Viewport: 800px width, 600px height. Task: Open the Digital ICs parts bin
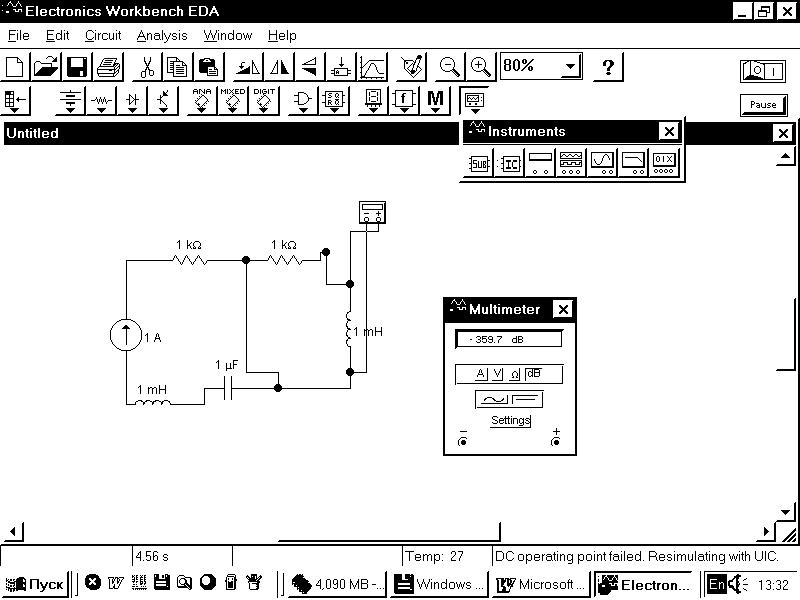coord(264,100)
